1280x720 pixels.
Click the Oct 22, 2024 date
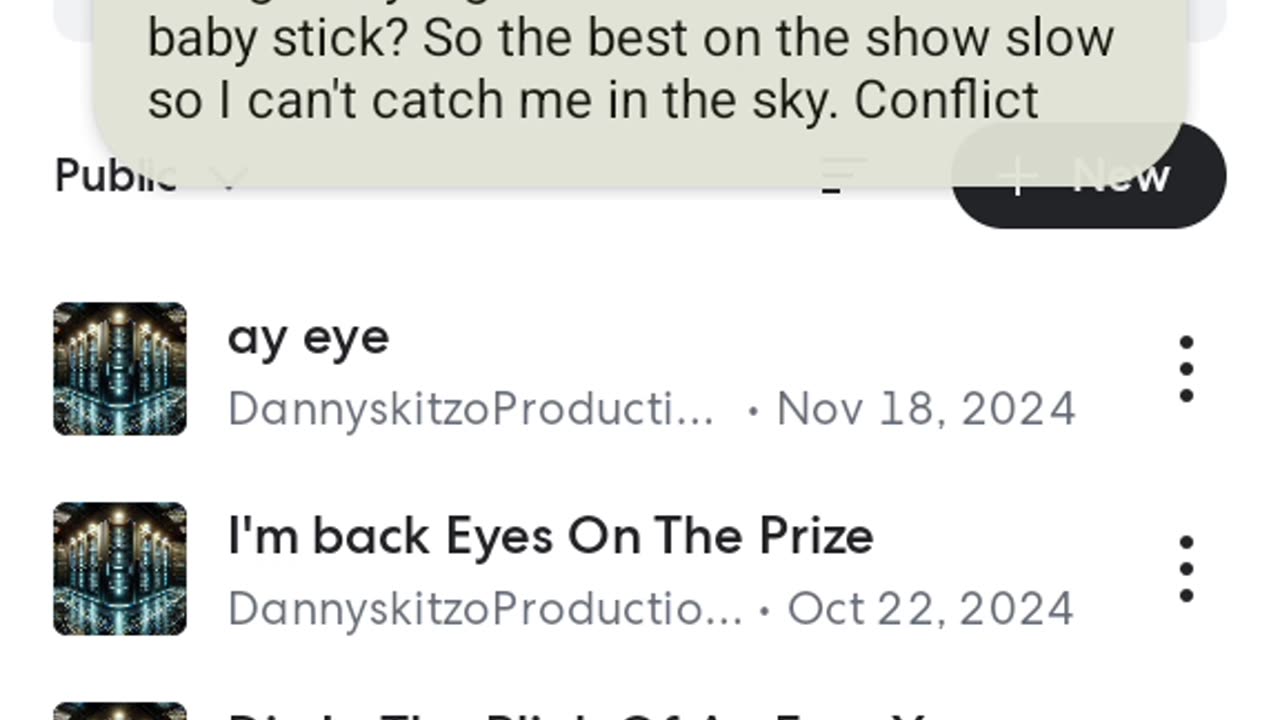[930, 609]
